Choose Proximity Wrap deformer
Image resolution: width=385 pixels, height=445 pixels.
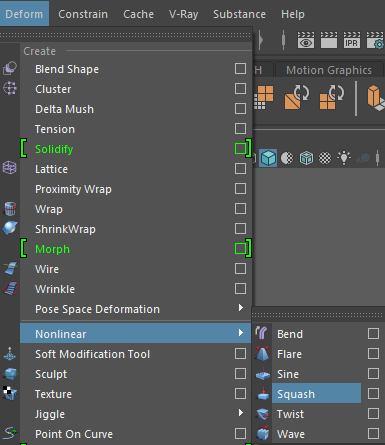pos(73,189)
